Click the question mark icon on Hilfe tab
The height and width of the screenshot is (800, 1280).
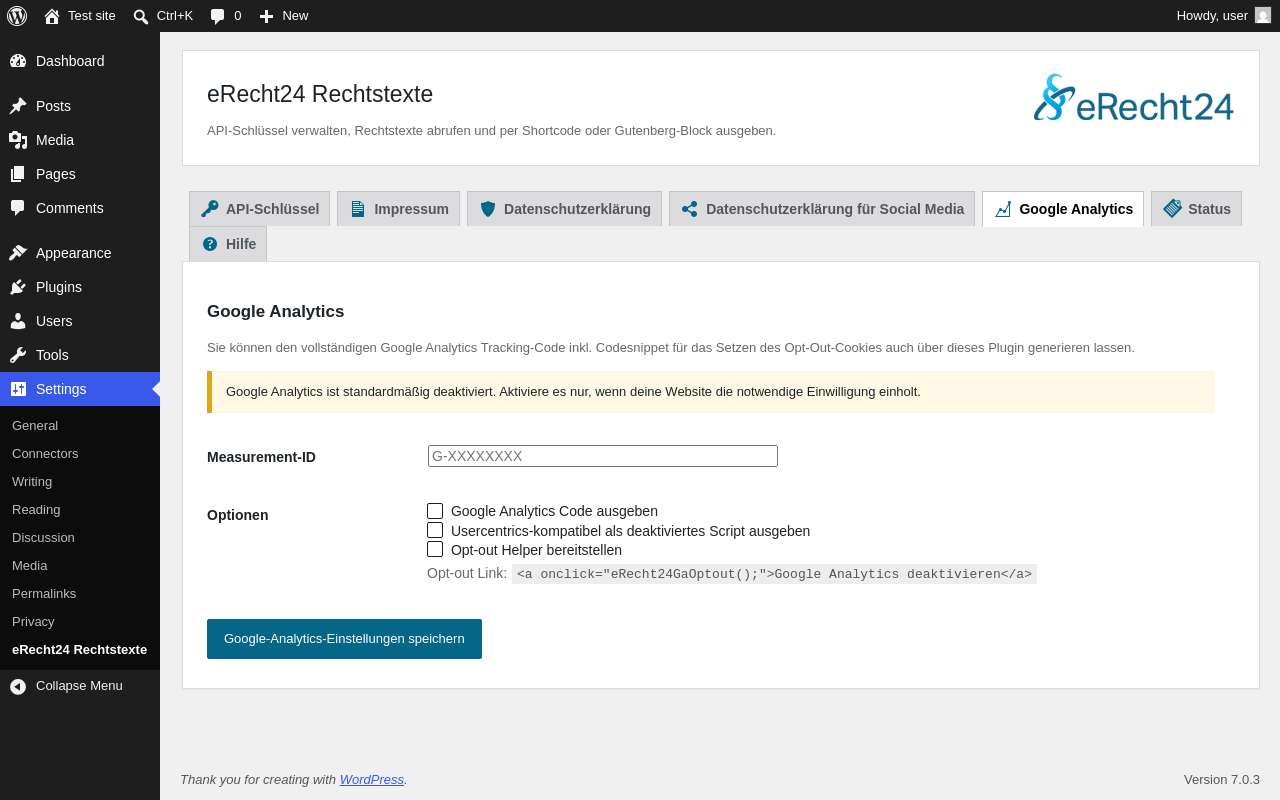[209, 244]
